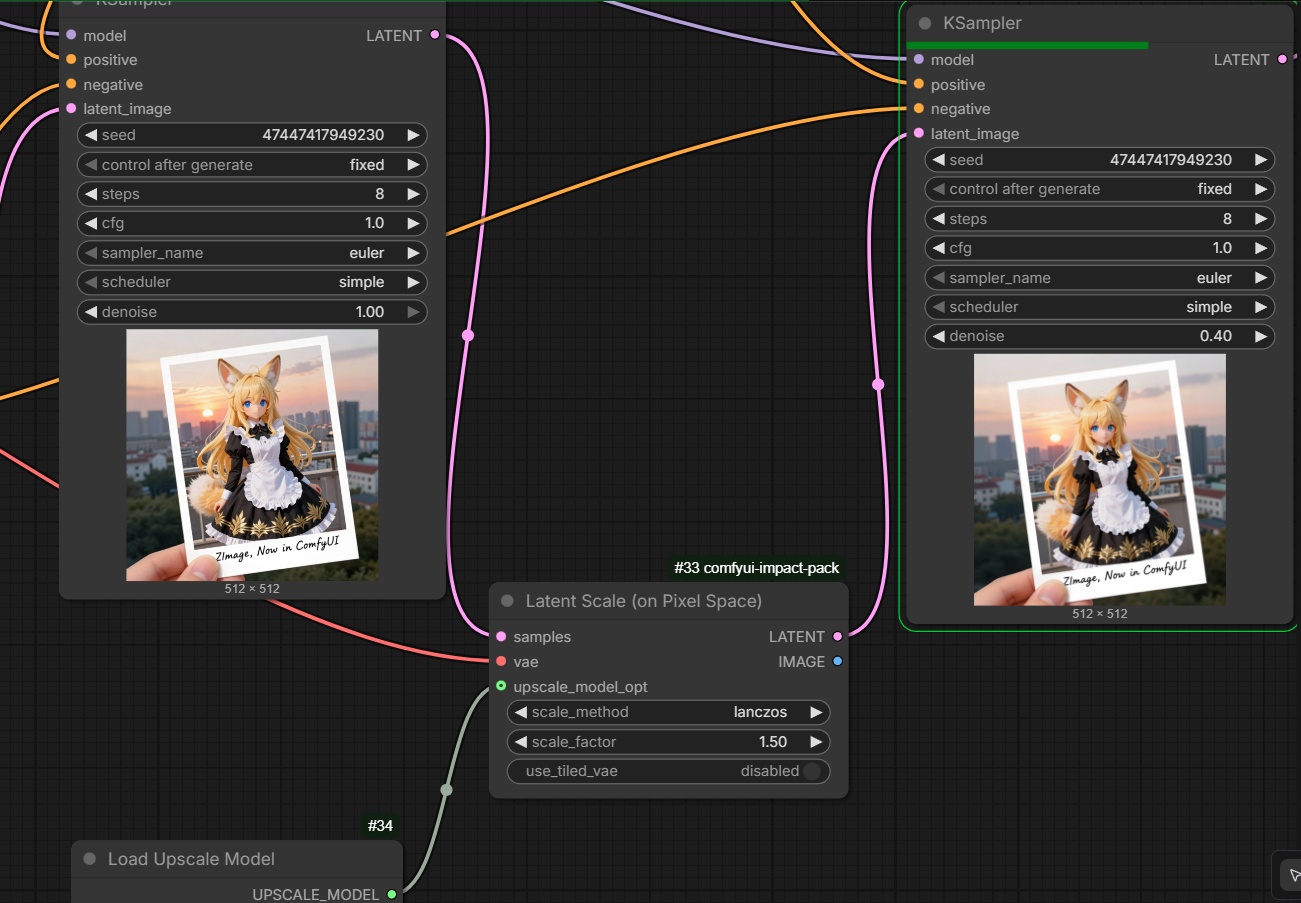Image resolution: width=1301 pixels, height=903 pixels.
Task: Click the UPSCALE_MODEL output connector
Action: tap(391, 894)
